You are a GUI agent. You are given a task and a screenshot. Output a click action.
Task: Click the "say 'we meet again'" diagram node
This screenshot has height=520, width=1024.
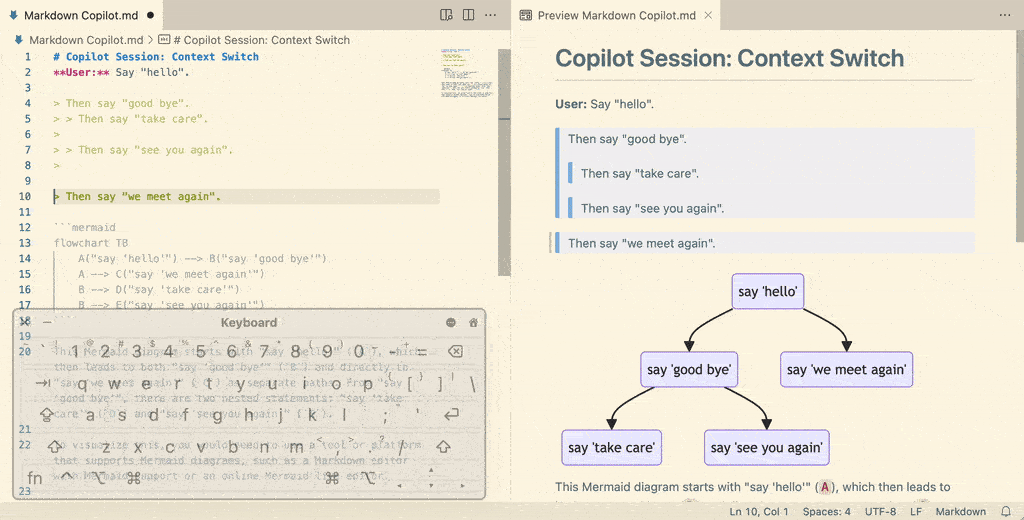click(846, 370)
